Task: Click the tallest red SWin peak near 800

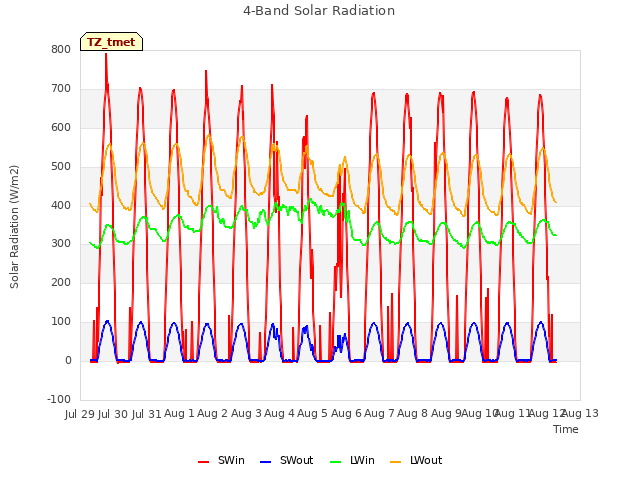Action: click(106, 55)
